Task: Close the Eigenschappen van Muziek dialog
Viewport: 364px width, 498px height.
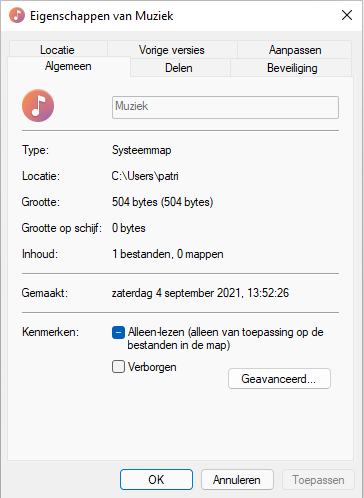Action: [x=347, y=15]
